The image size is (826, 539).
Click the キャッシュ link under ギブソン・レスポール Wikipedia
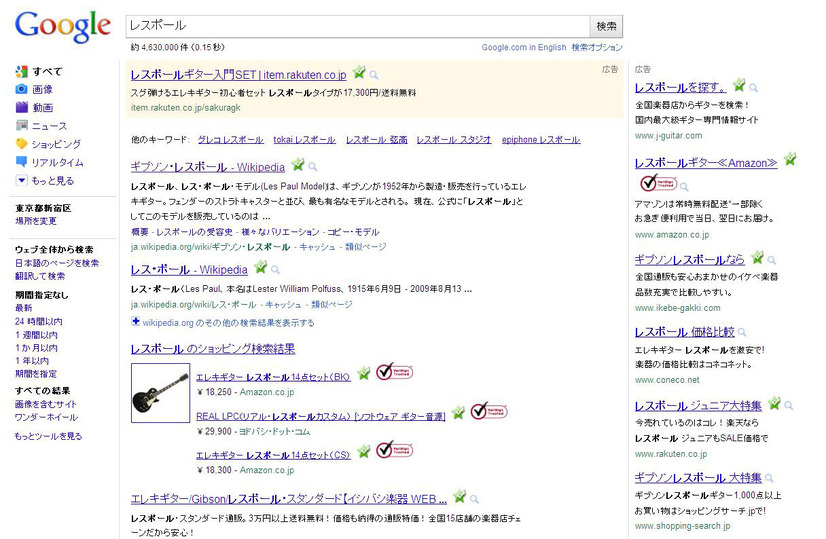pos(317,247)
